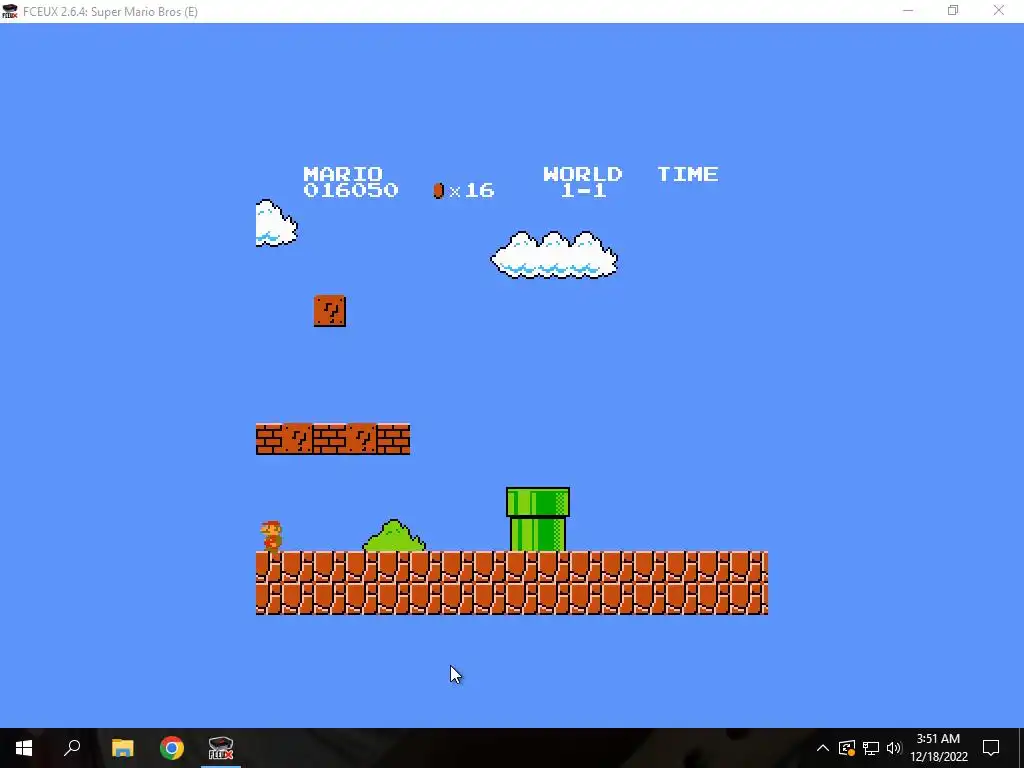This screenshot has height=768, width=1024.
Task: Click the small green bush
Action: (x=394, y=536)
